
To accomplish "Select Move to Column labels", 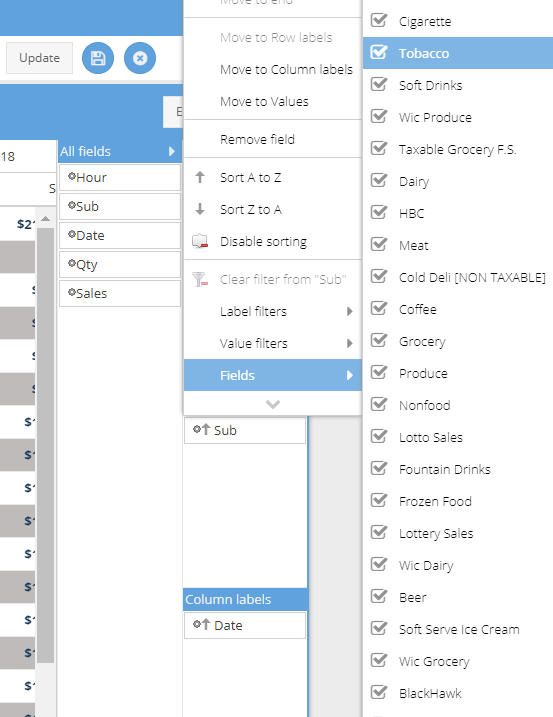I will pyautogui.click(x=286, y=70).
